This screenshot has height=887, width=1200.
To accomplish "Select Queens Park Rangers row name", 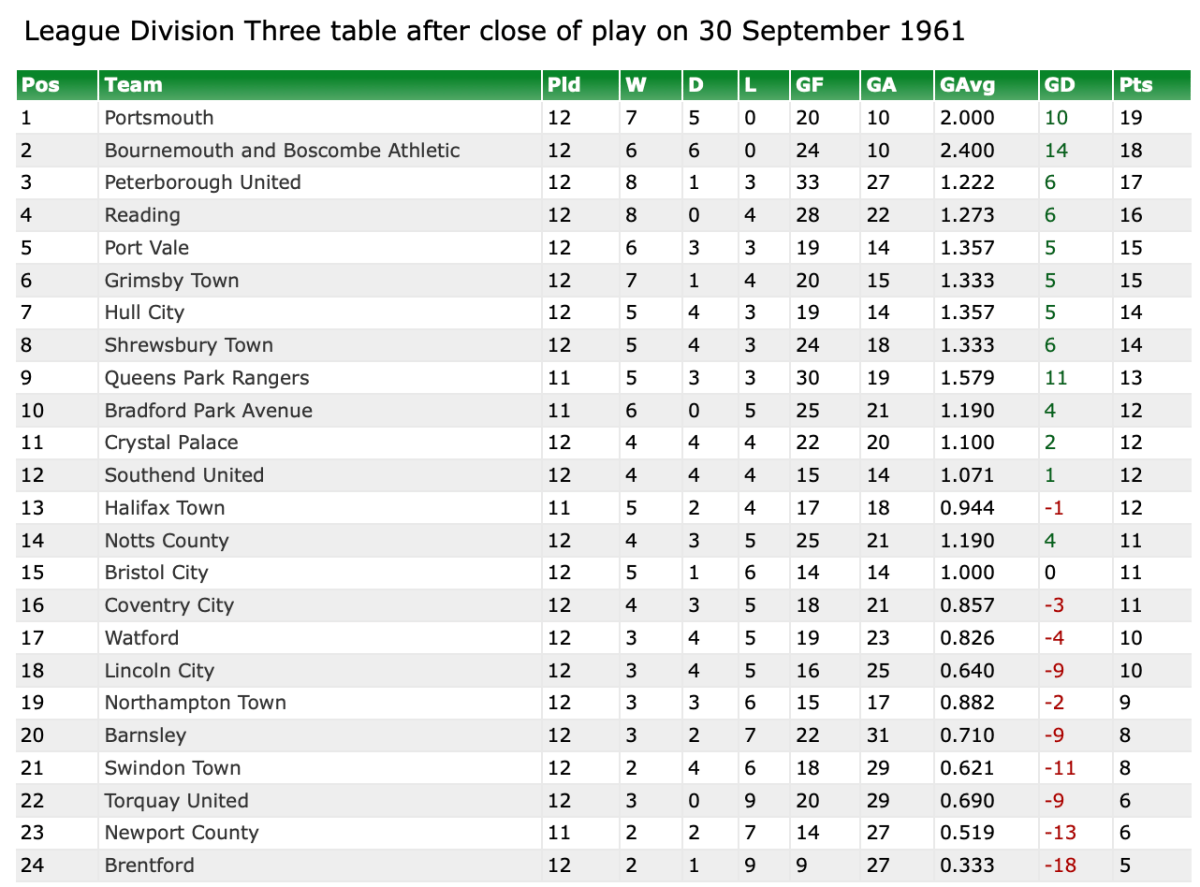I will pyautogui.click(x=207, y=378).
